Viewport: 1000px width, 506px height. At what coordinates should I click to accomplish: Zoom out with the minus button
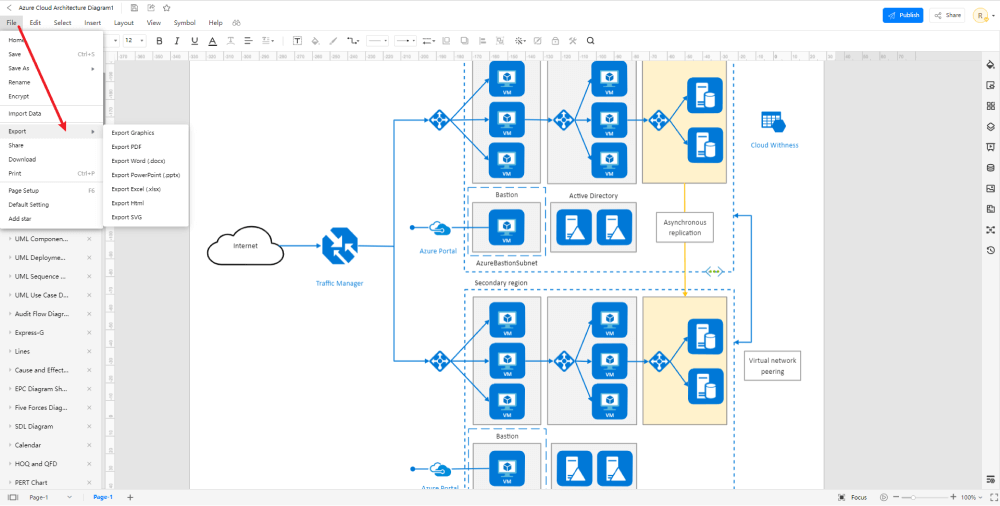pos(896,497)
